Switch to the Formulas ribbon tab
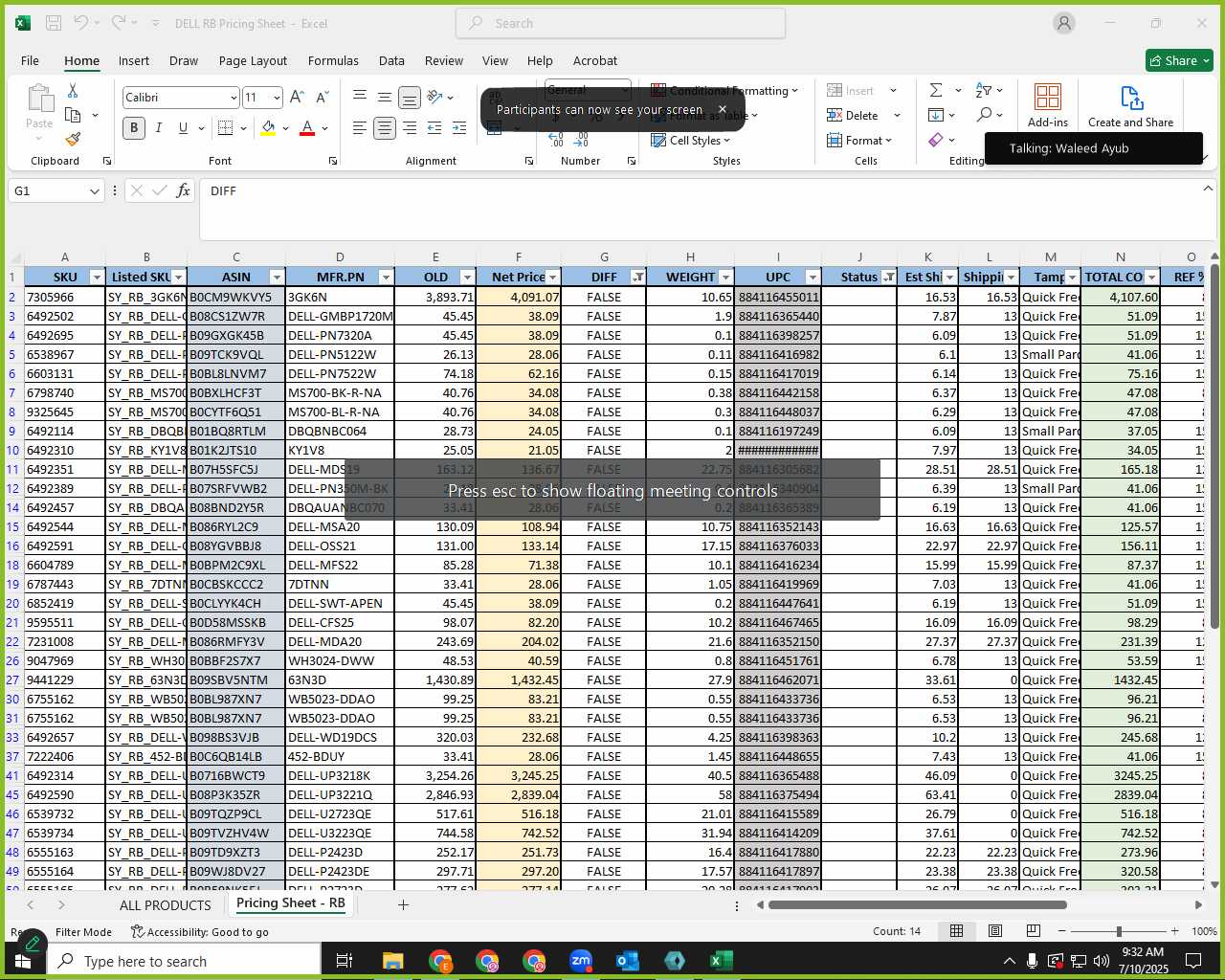Viewport: 1225px width, 980px height. (333, 60)
